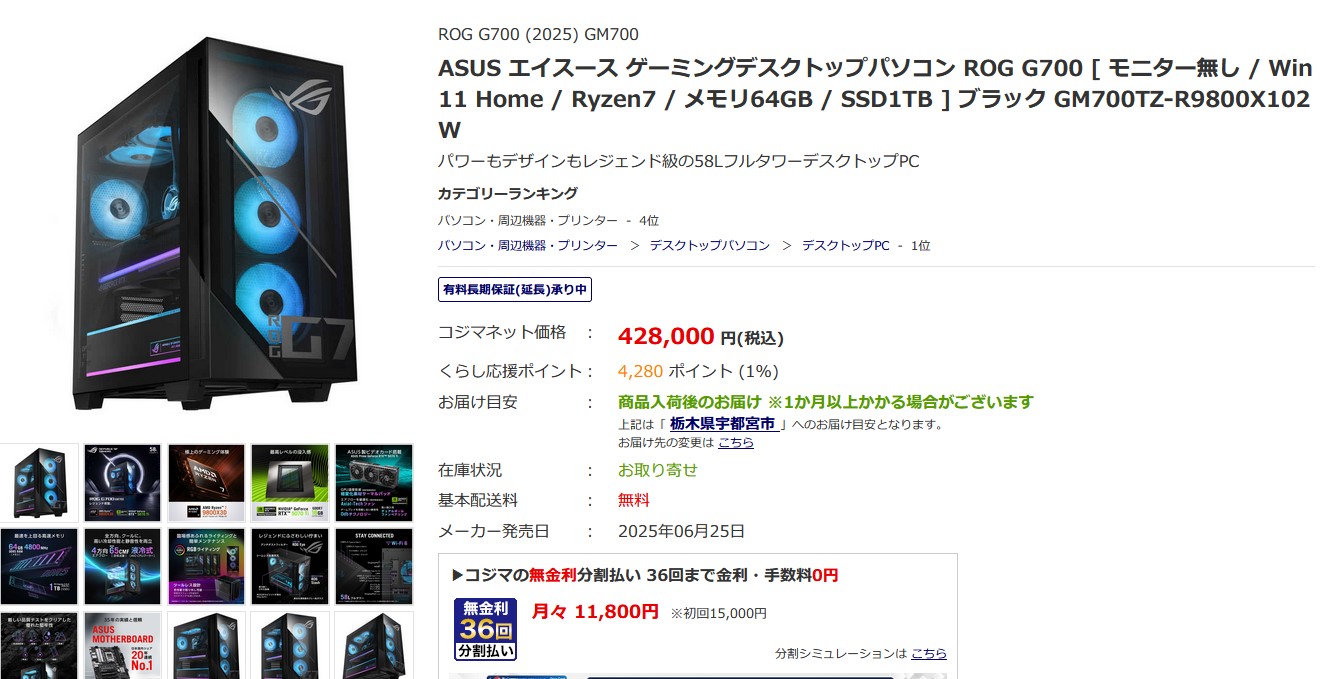
Task: View the liquid cooling airflow thumbnail
Action: point(123,566)
